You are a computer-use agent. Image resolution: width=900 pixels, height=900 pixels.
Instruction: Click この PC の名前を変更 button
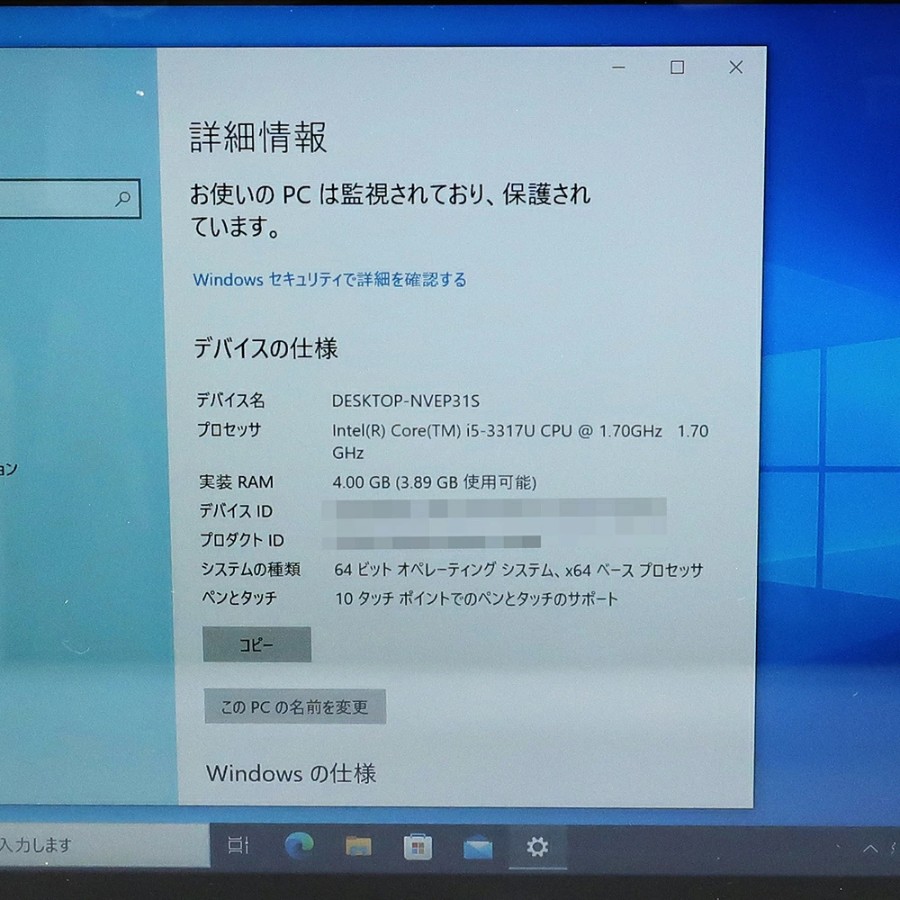pos(295,707)
